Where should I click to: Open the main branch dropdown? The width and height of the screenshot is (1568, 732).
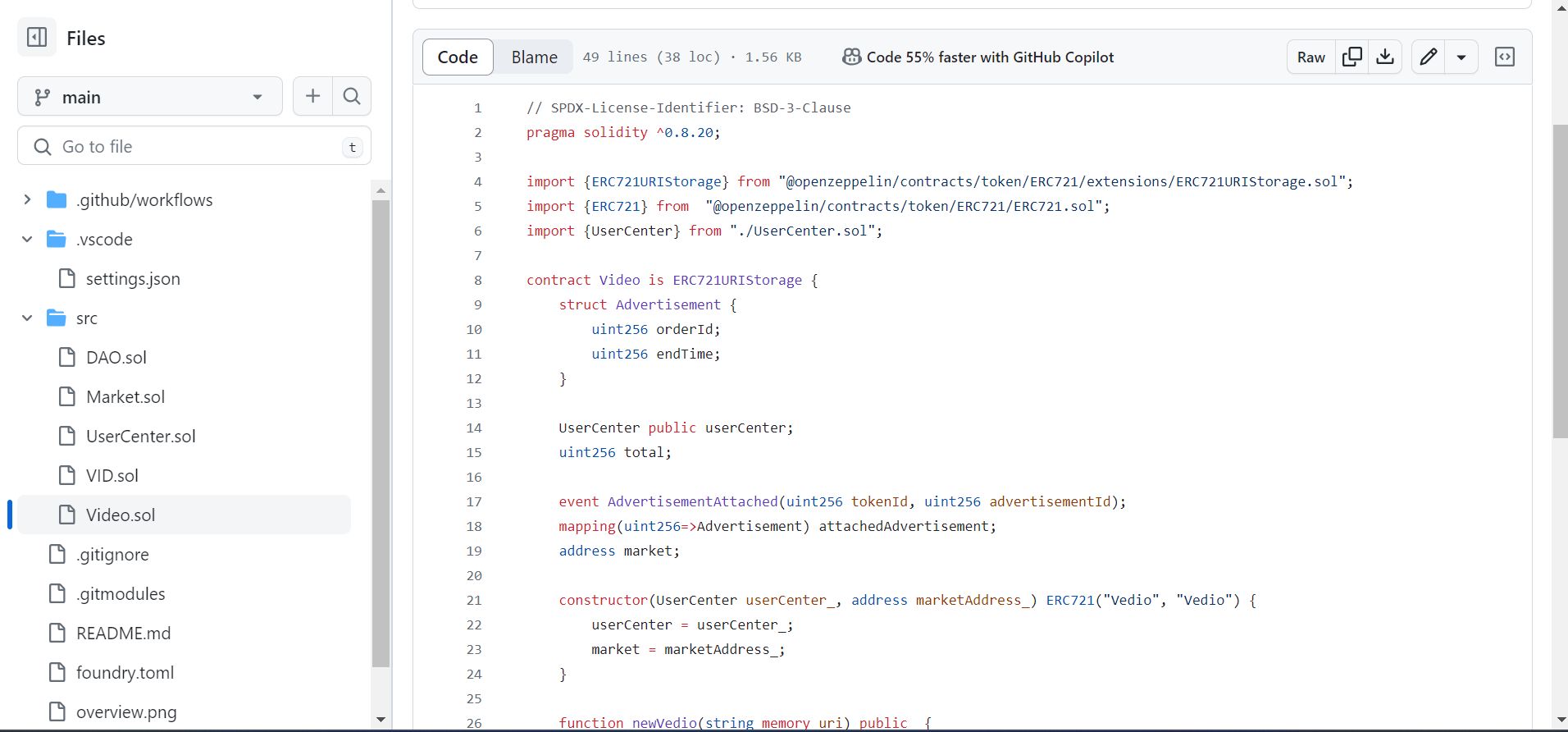150,97
